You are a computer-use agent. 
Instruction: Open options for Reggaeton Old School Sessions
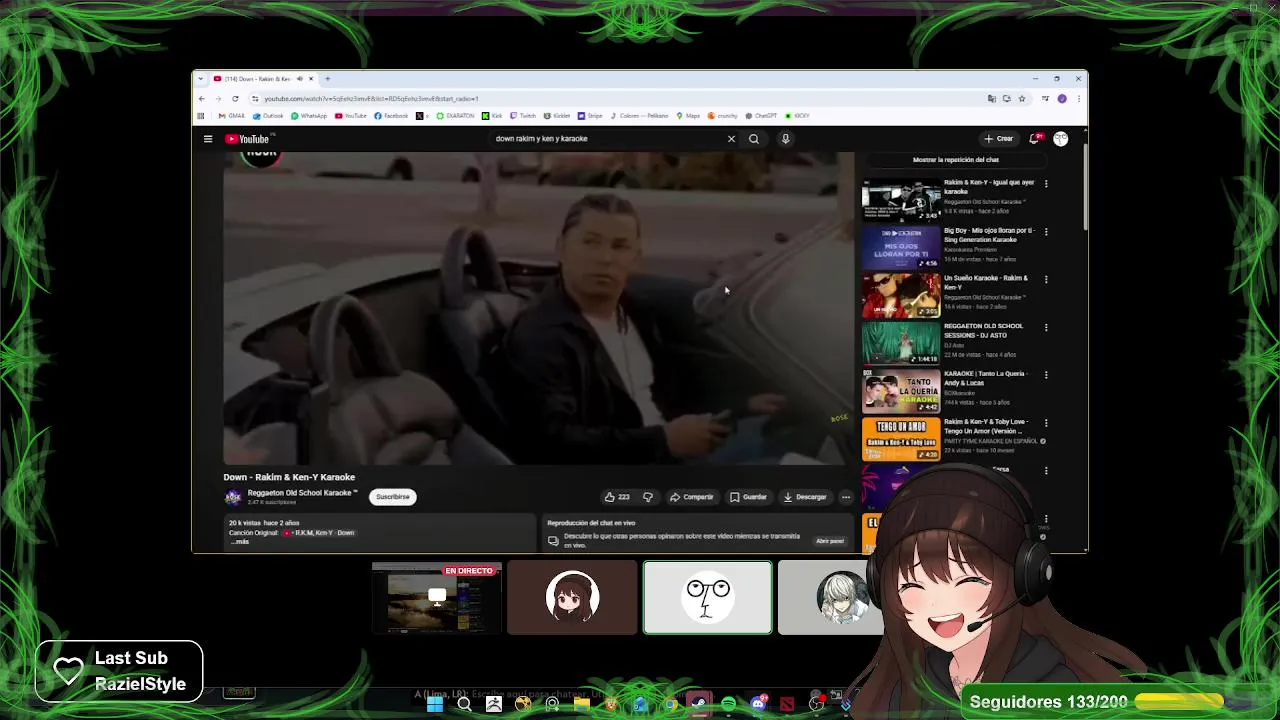[1046, 327]
